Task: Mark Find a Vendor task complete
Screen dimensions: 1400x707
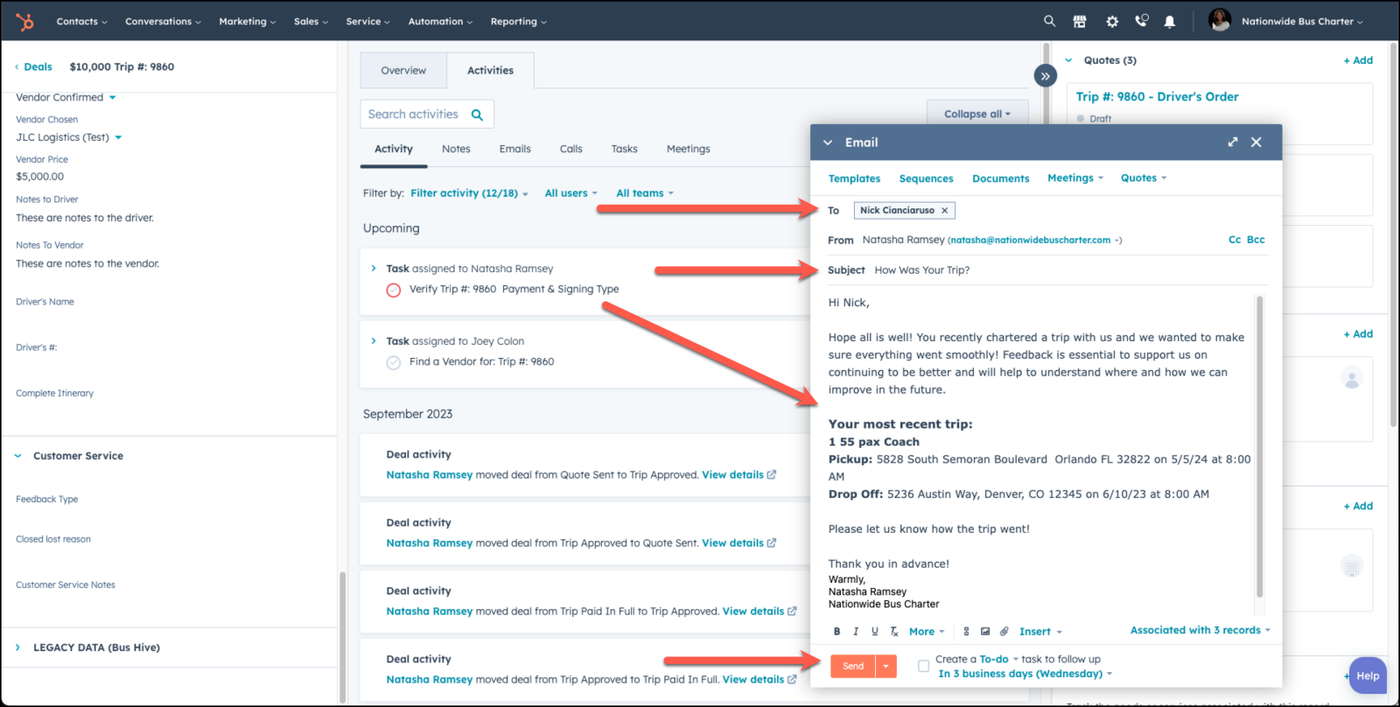Action: (393, 363)
